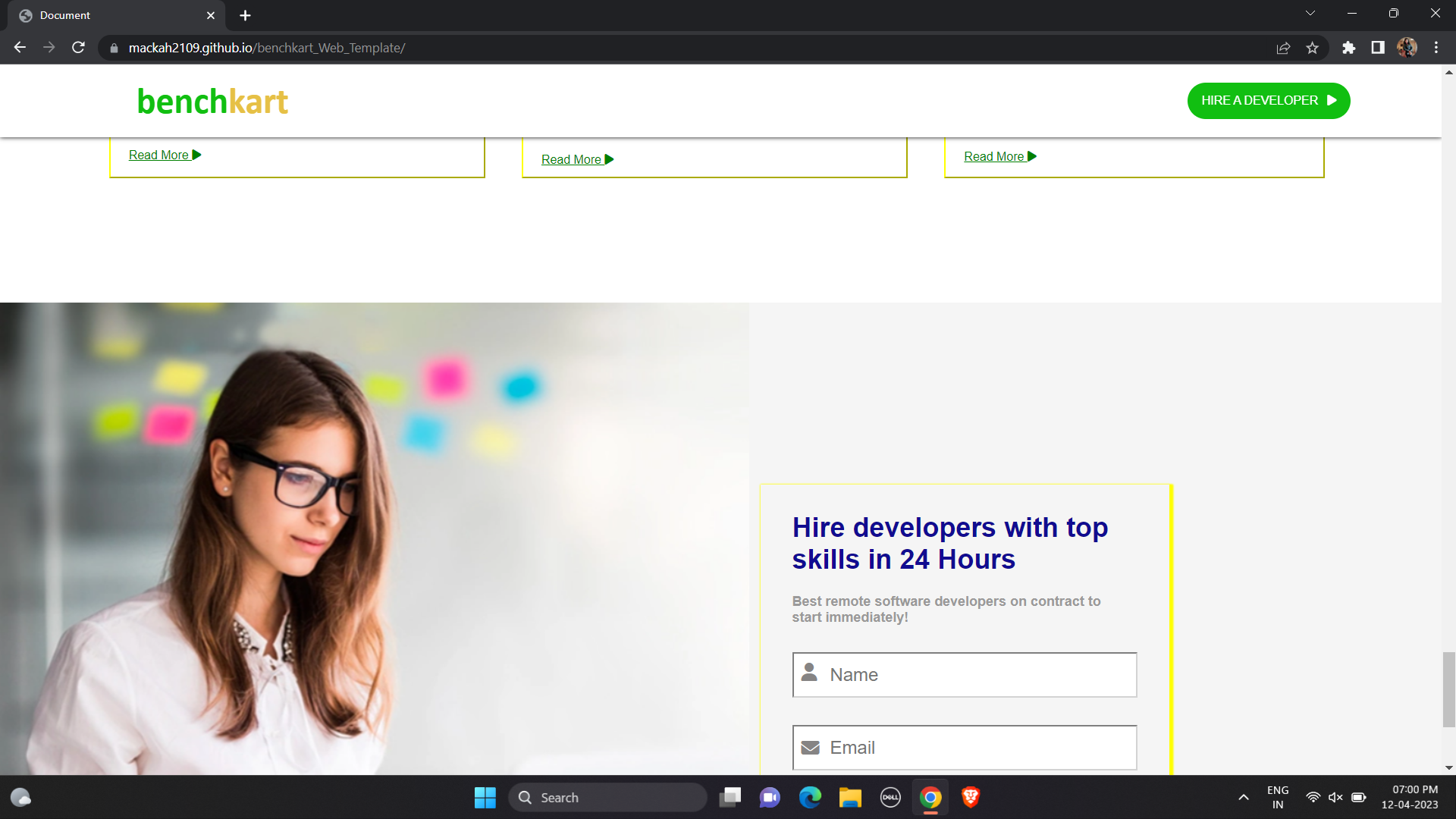The image size is (1456, 819).
Task: Click the Name input field
Action: coord(964,674)
